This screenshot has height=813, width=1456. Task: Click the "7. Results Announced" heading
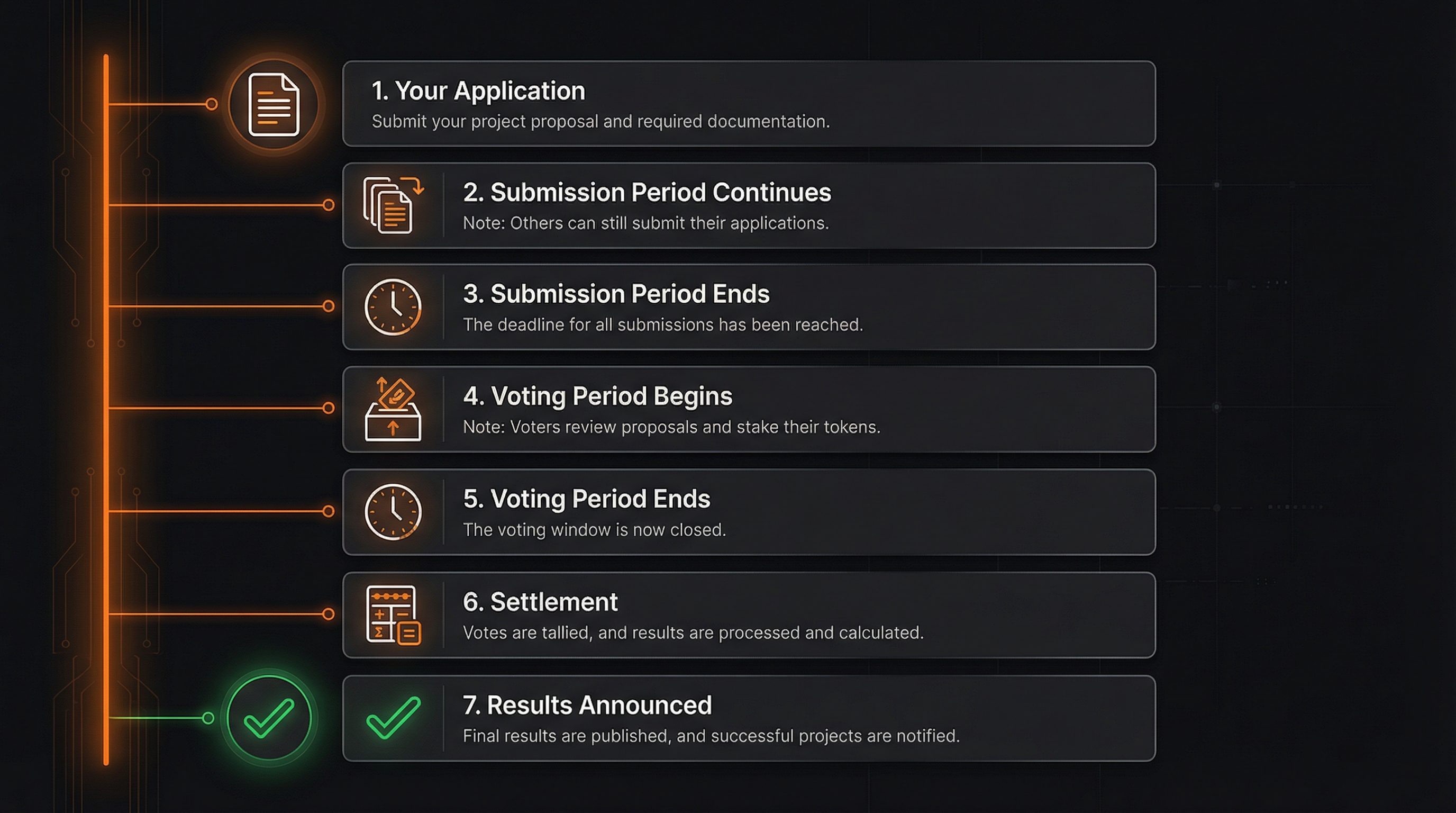tap(587, 706)
